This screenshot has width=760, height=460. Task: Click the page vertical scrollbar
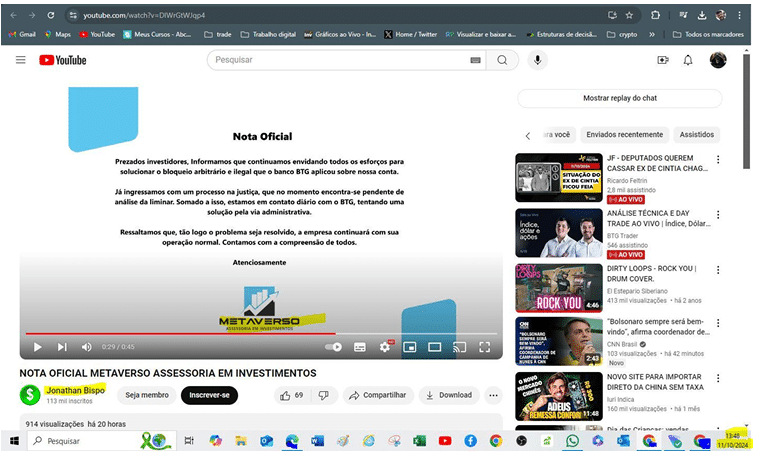tap(747, 111)
